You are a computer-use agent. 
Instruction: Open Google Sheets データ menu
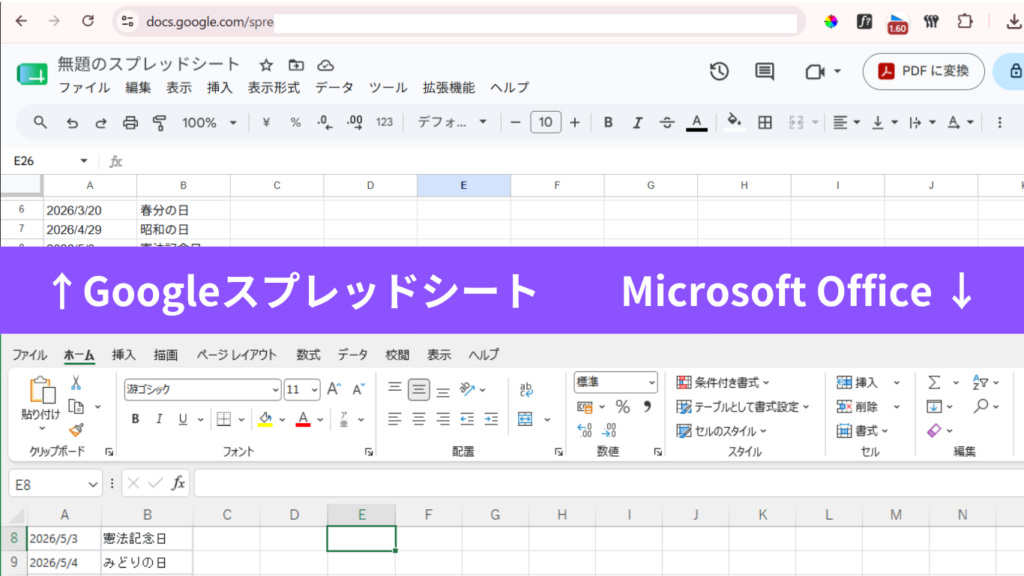(334, 88)
